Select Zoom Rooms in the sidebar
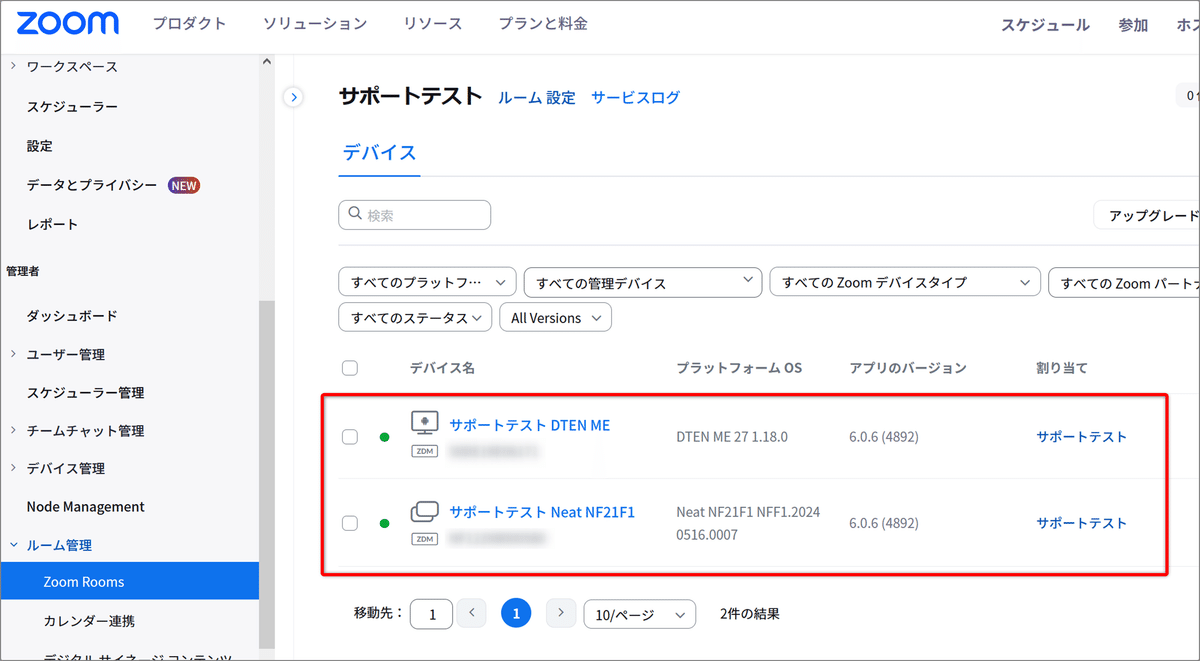Screen dimensions: 1200x661 [129, 581]
